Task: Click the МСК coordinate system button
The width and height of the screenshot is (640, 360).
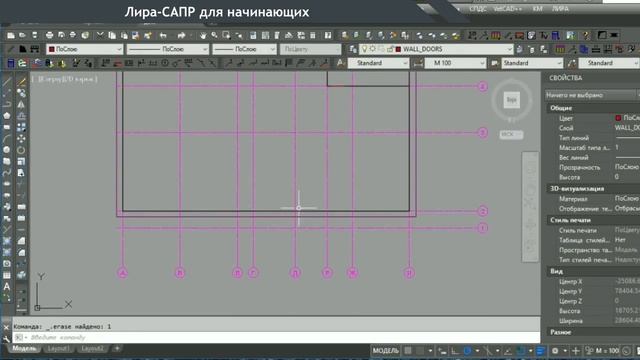Action: 511,134
